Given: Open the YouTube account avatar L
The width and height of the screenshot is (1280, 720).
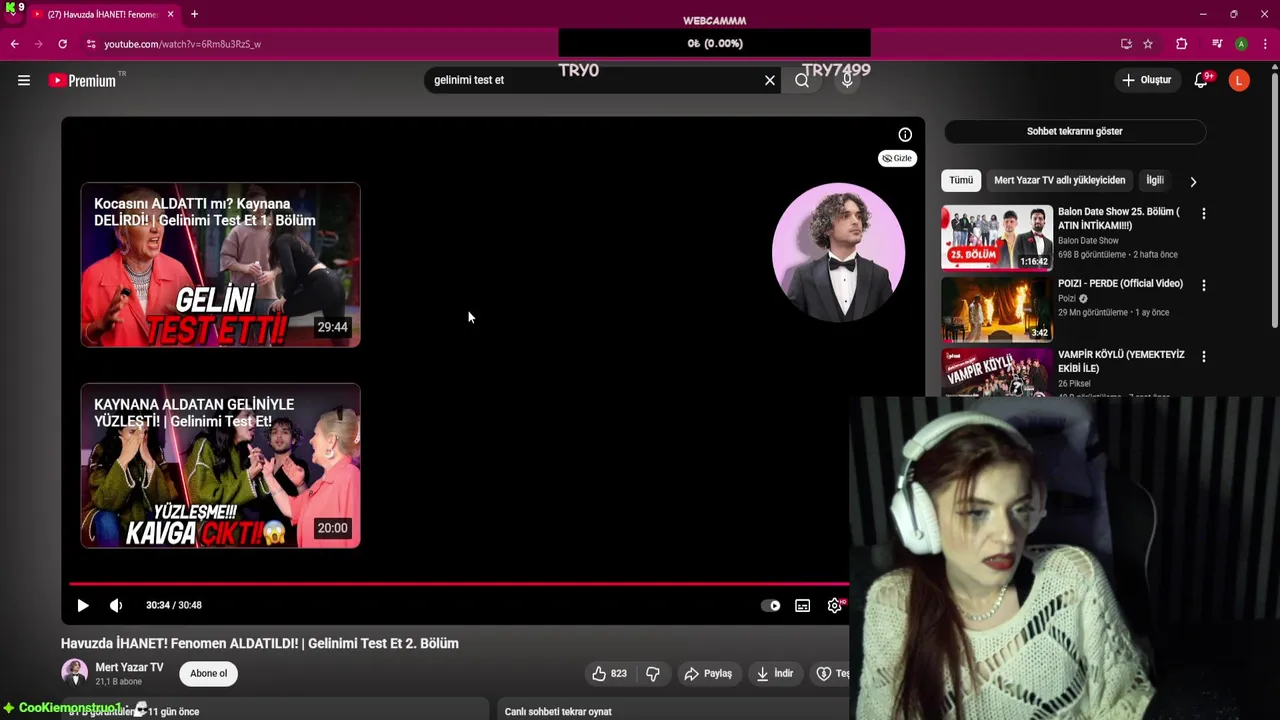Looking at the screenshot, I should point(1239,80).
